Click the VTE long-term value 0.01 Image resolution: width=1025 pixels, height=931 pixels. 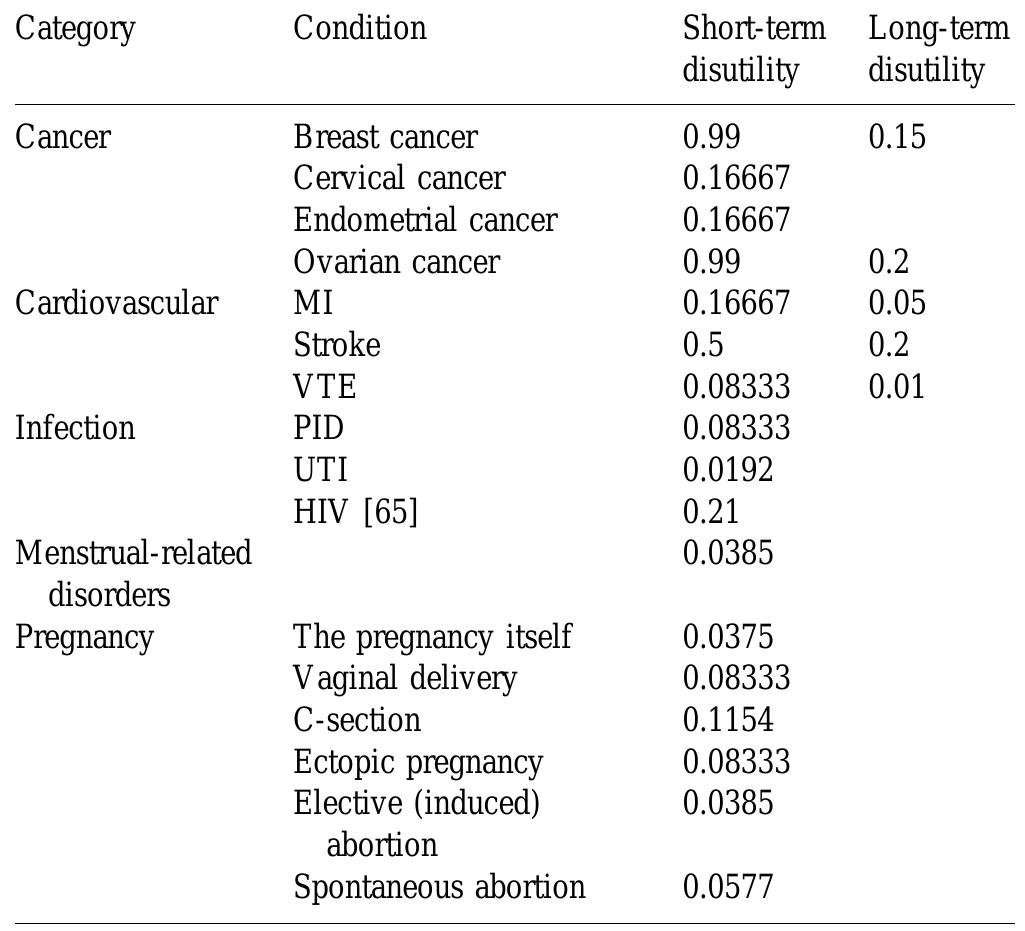pyautogui.click(x=897, y=387)
